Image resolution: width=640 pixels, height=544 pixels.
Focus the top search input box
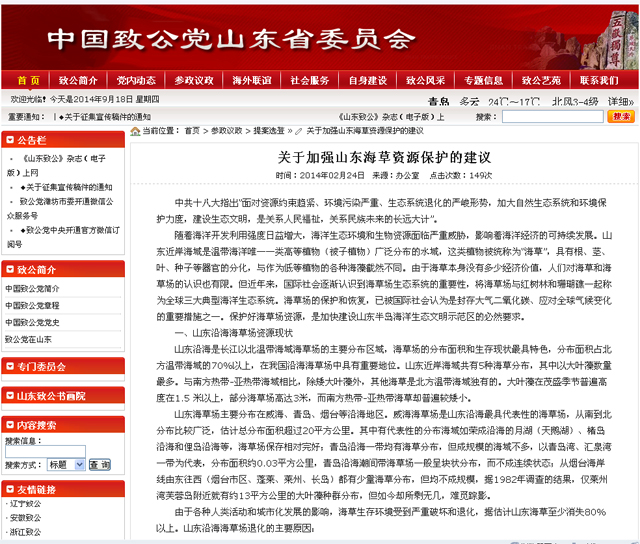tap(553, 117)
